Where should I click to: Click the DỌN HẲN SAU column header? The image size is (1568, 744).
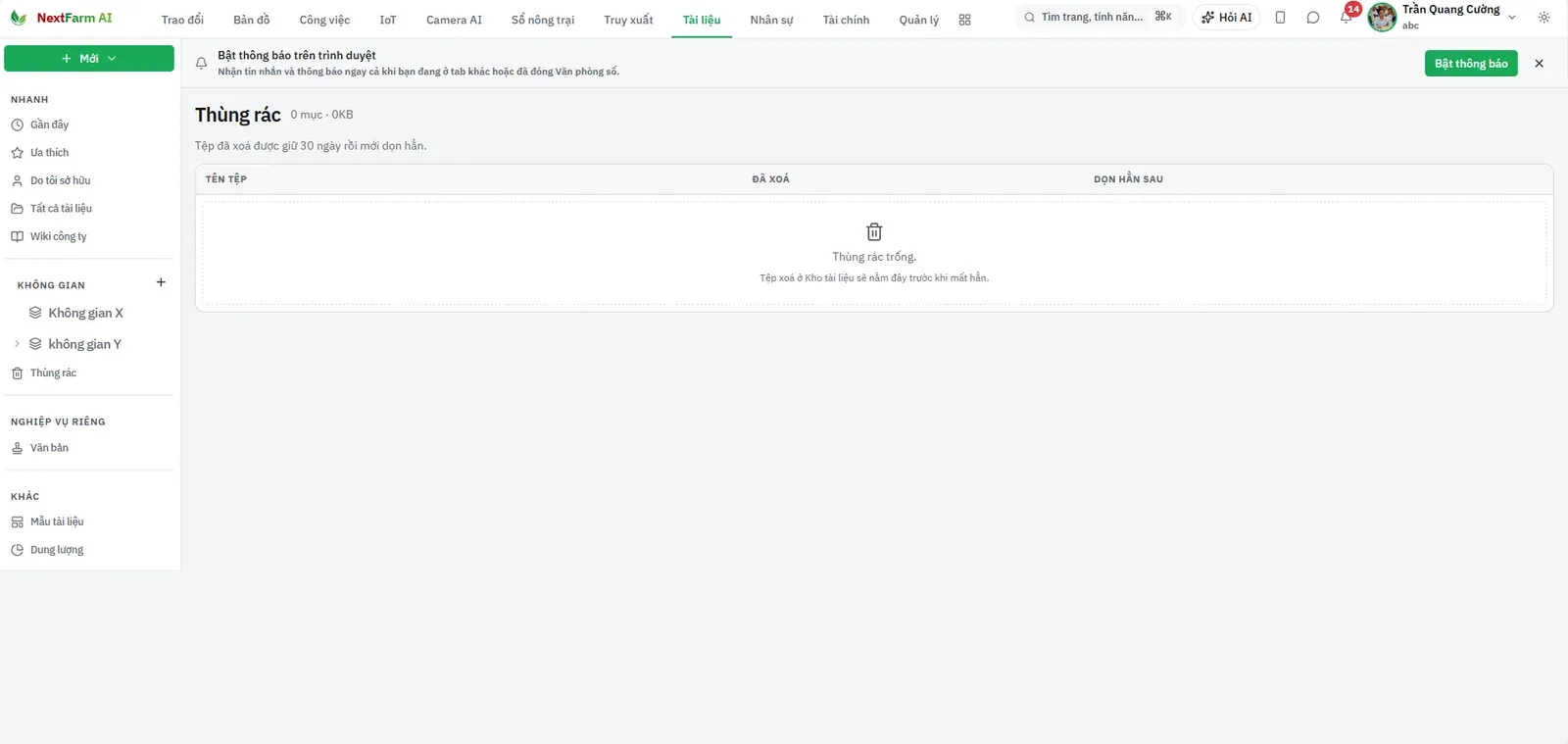click(x=1128, y=179)
